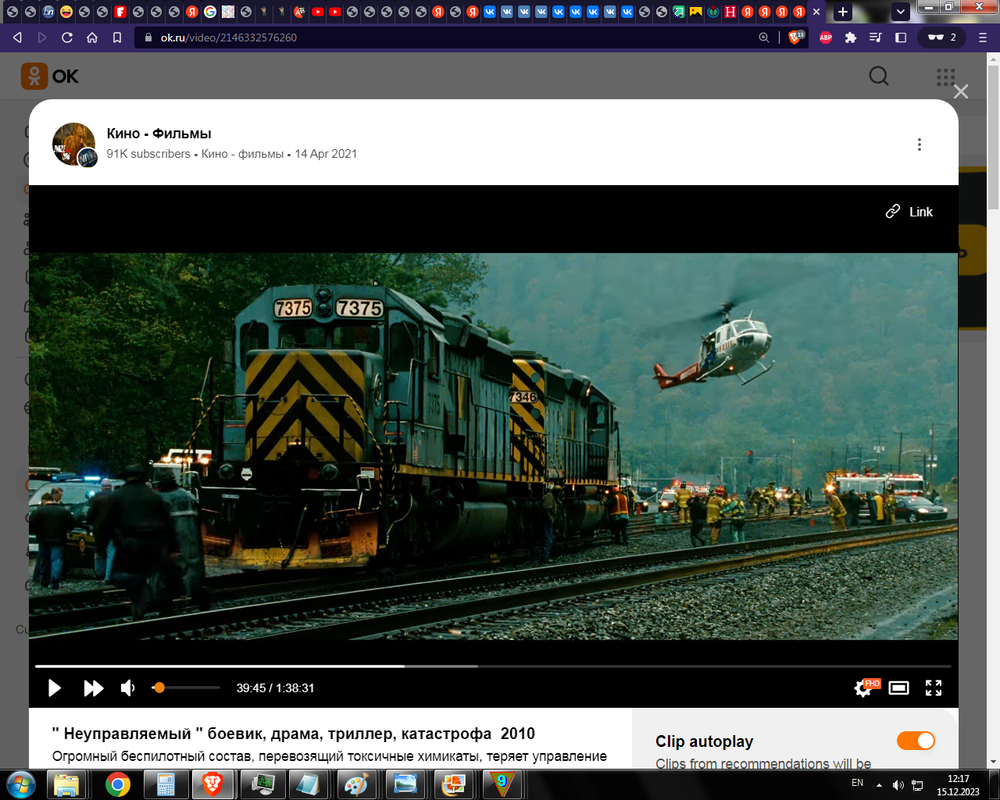Open File Explorer from taskbar

(66, 784)
